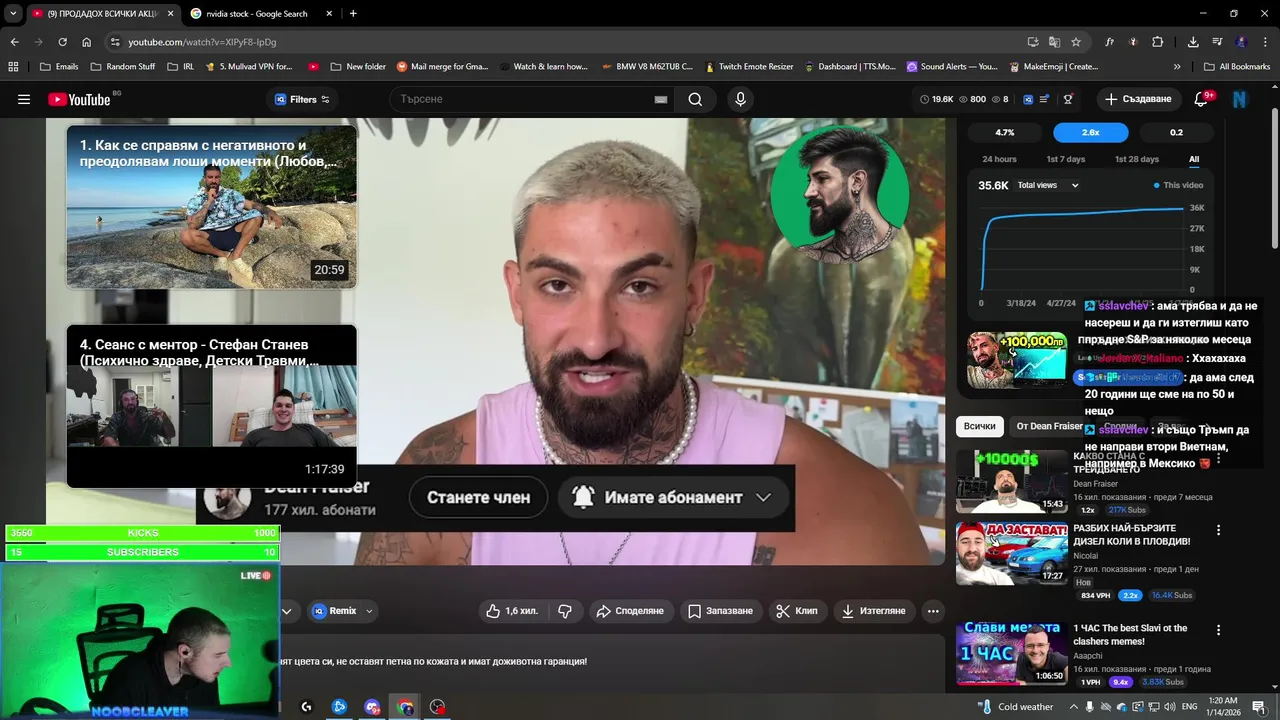
Task: Open vidIQ Filters control
Action: pos(302,99)
